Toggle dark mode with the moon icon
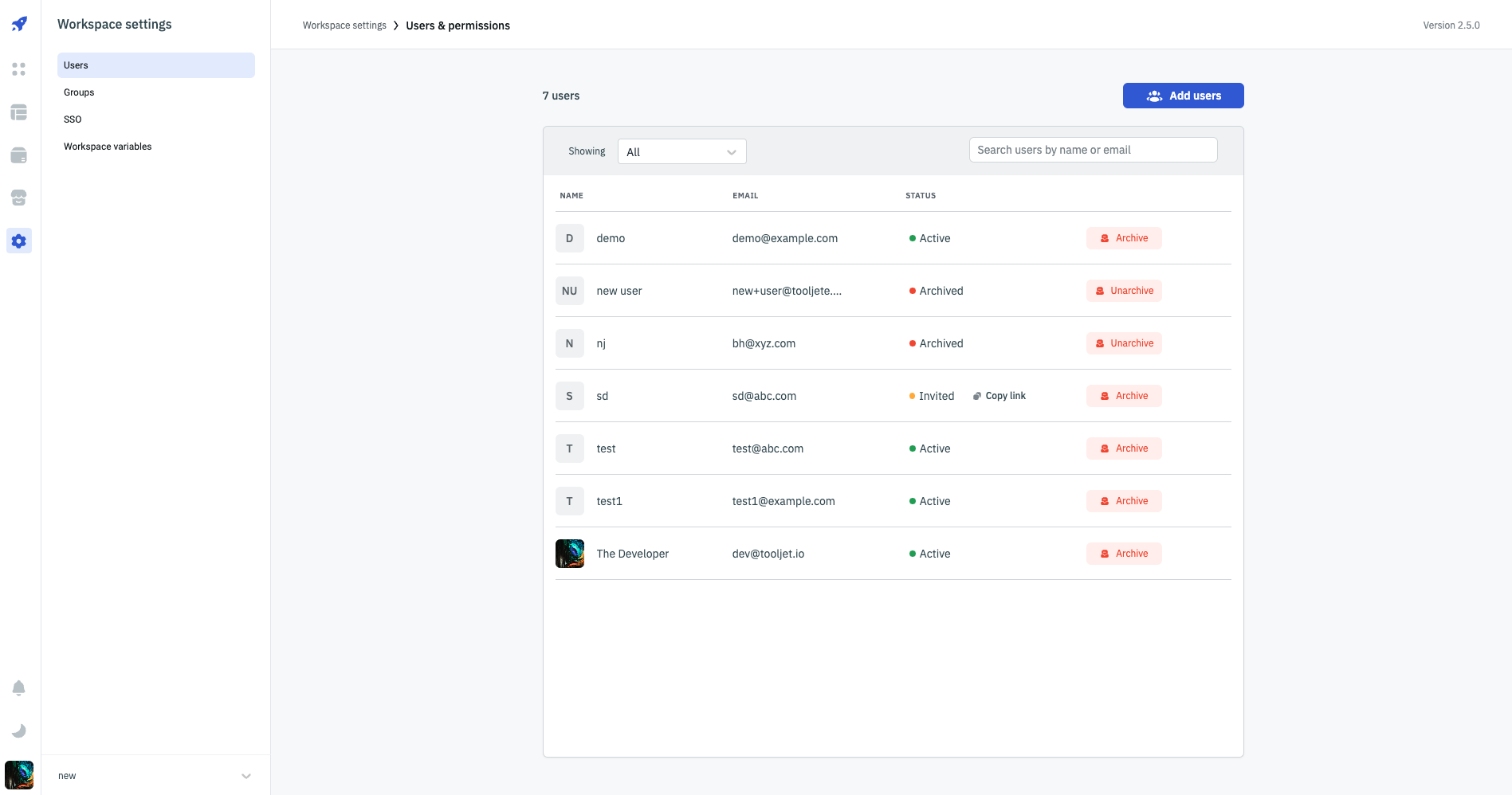This screenshot has height=795, width=1512. 19,730
